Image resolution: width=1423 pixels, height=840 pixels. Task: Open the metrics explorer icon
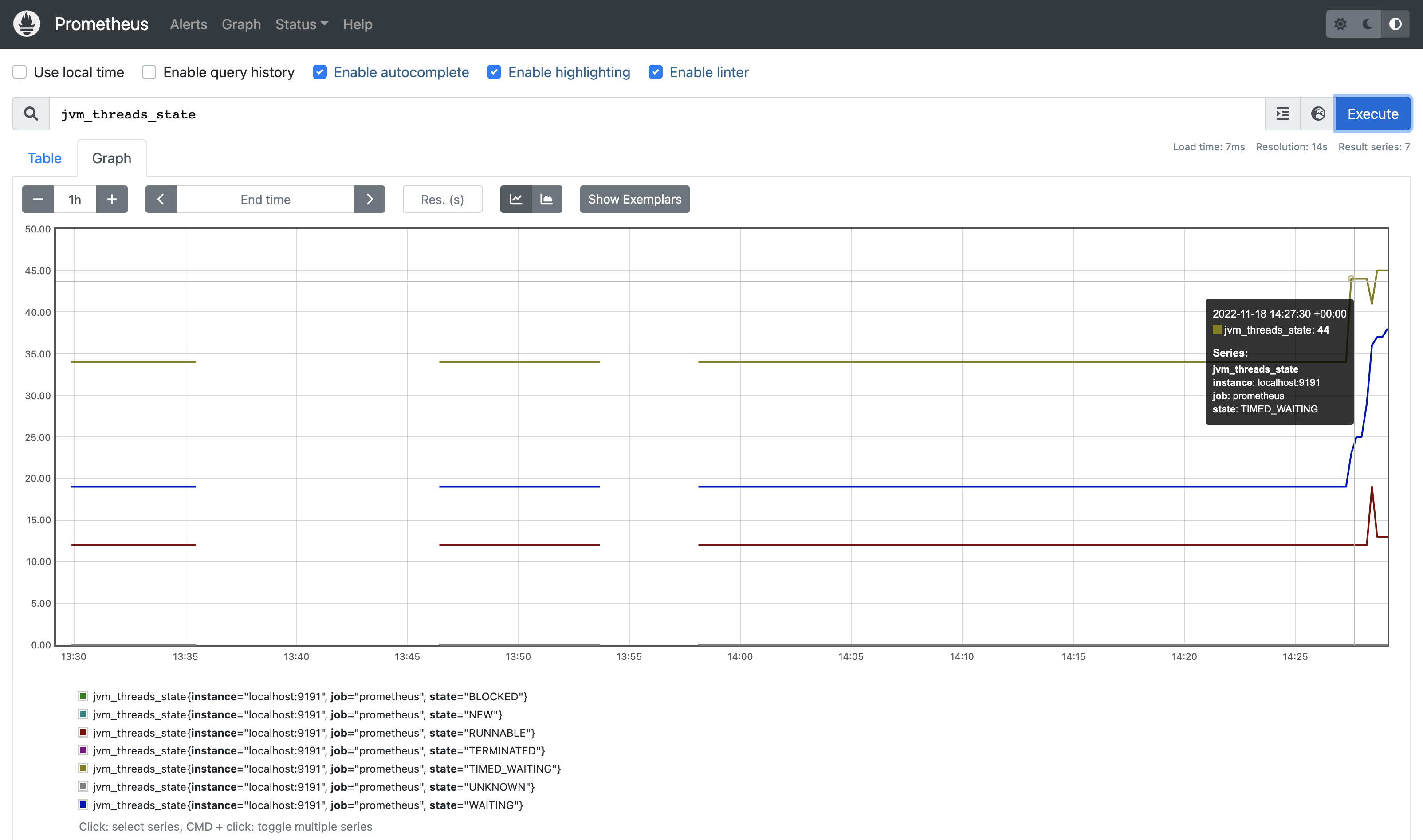pyautogui.click(x=1283, y=114)
